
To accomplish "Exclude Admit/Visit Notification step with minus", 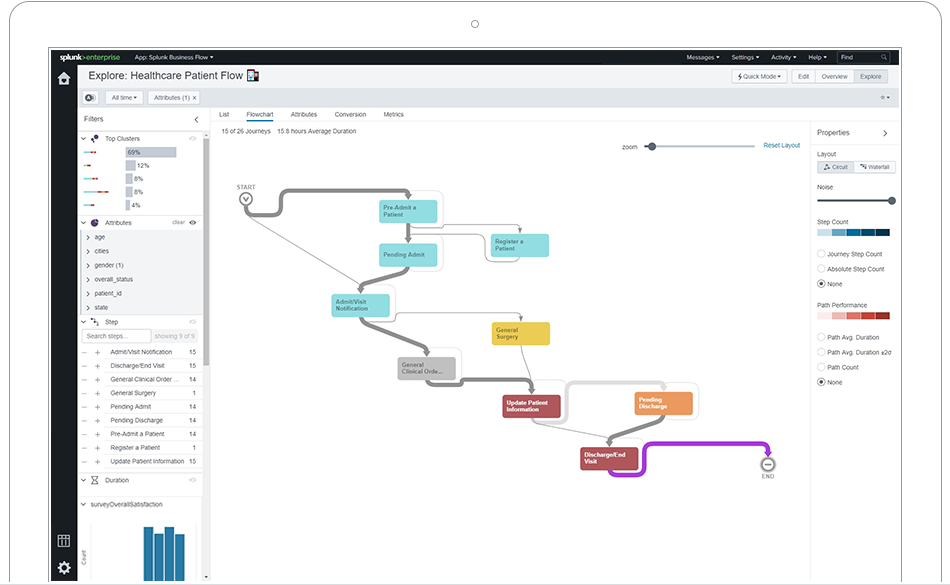I will [84, 352].
